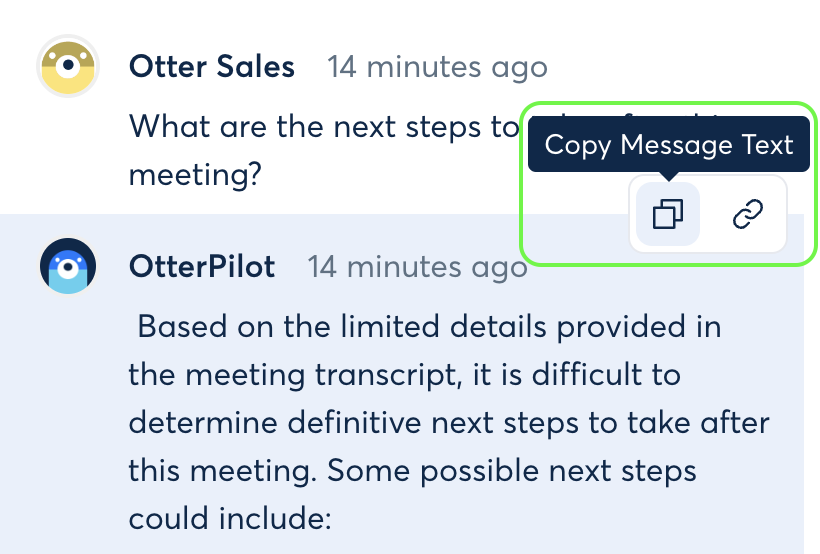
Task: Open the Otter Sales yellow avatar
Action: click(68, 66)
